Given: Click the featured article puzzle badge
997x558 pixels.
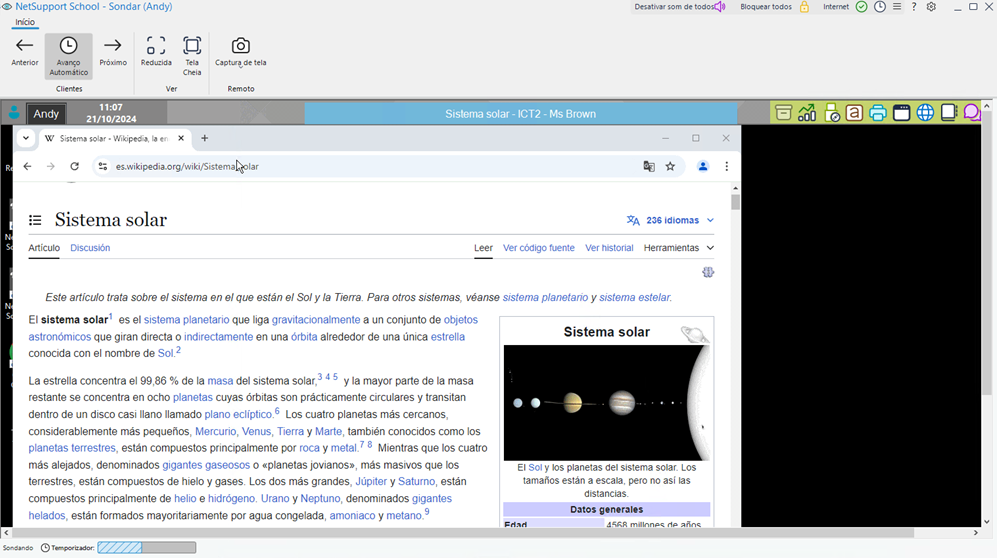Looking at the screenshot, I should click(708, 272).
